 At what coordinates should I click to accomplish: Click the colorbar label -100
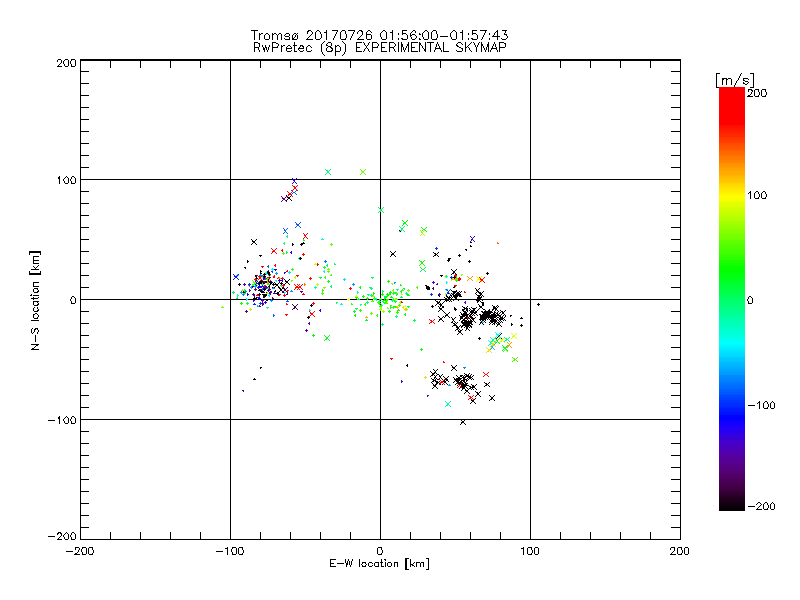point(761,406)
